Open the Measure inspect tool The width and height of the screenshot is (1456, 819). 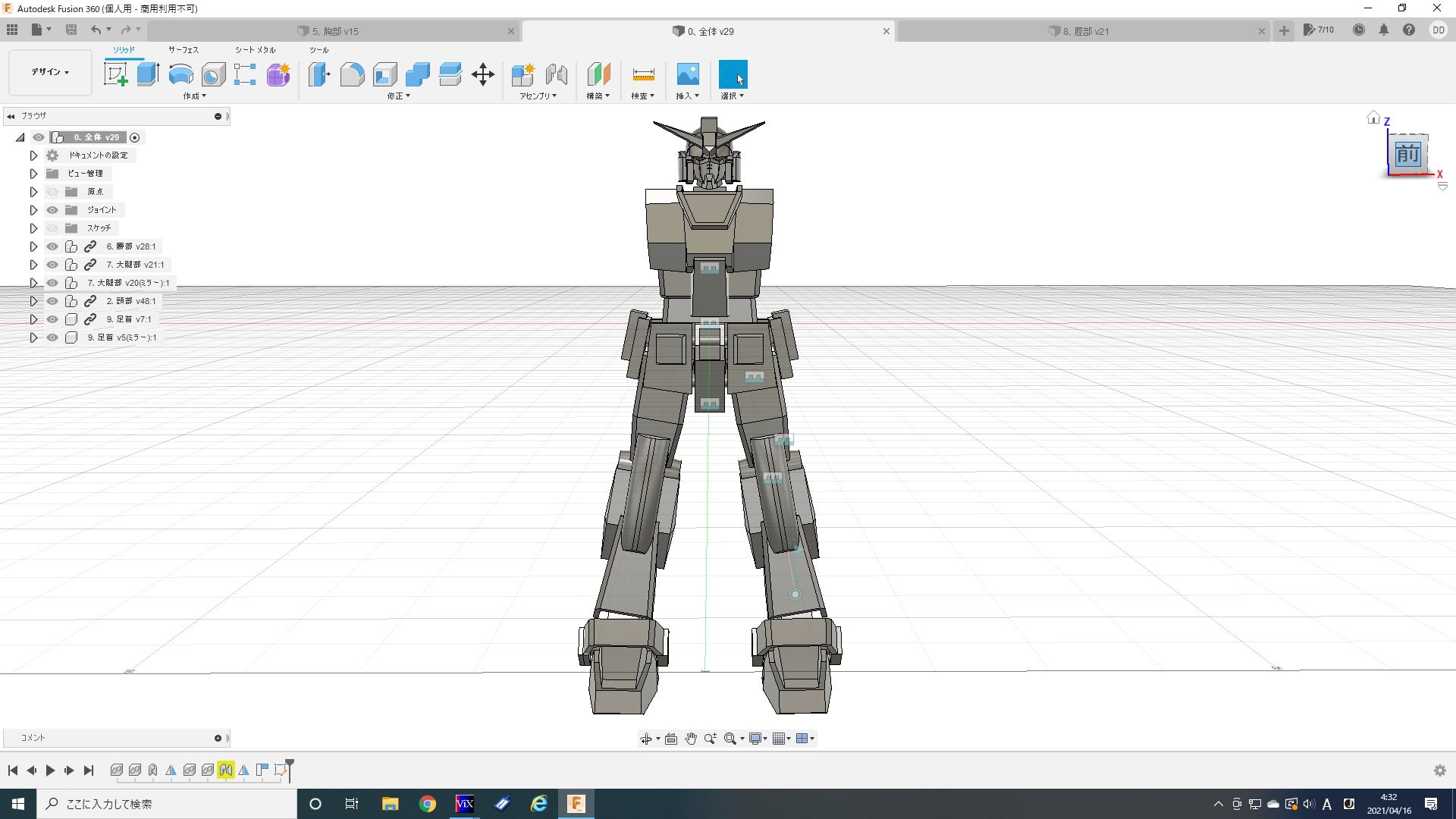[x=643, y=74]
